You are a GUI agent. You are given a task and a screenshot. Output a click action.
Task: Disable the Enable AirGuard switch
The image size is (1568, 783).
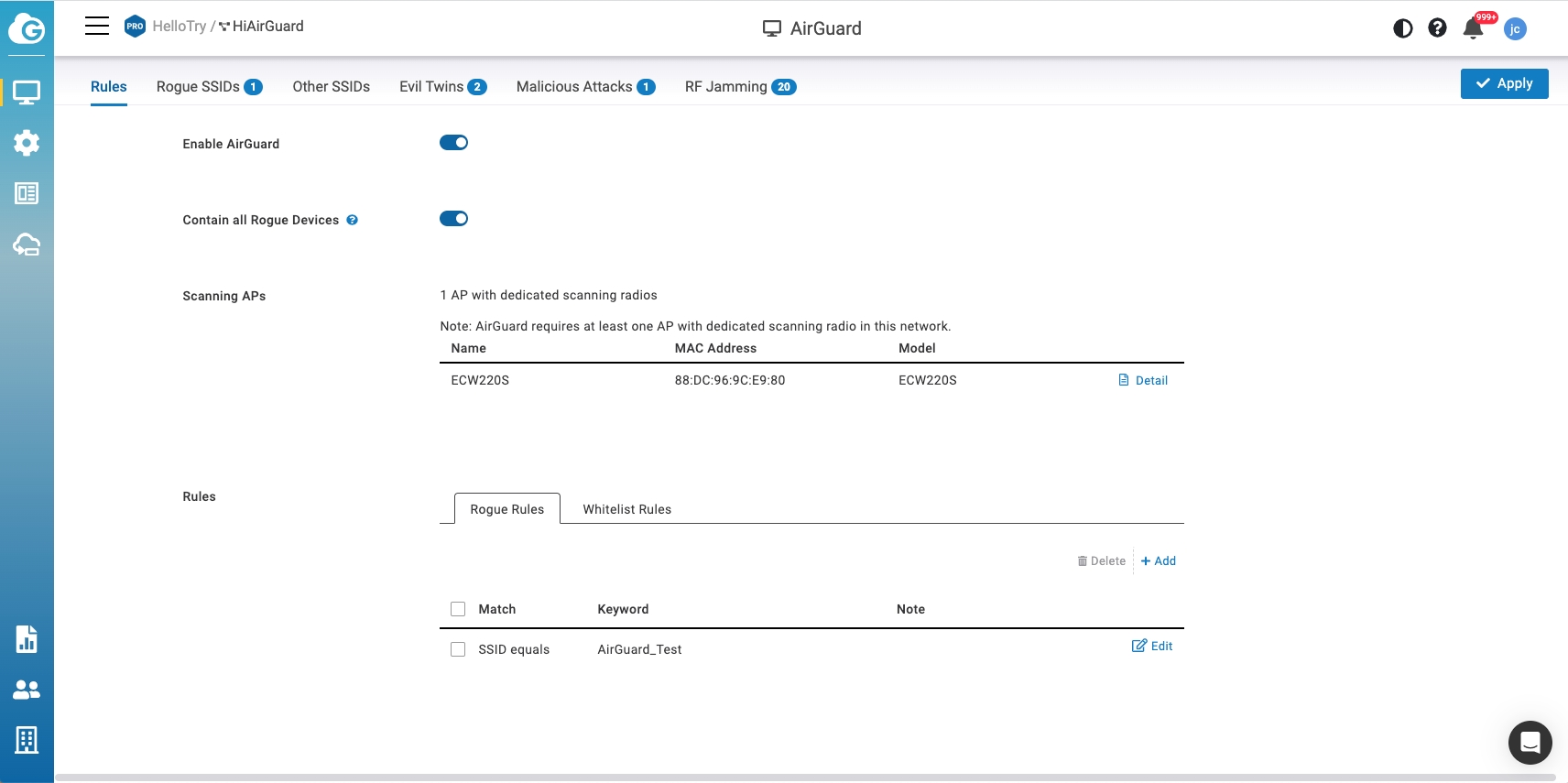pos(453,143)
